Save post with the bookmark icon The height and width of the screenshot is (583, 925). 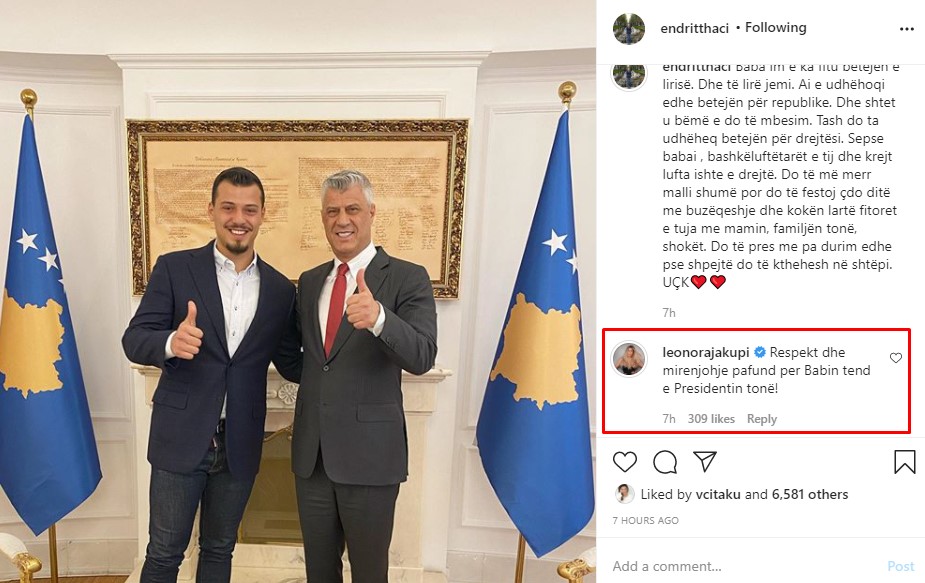click(904, 462)
